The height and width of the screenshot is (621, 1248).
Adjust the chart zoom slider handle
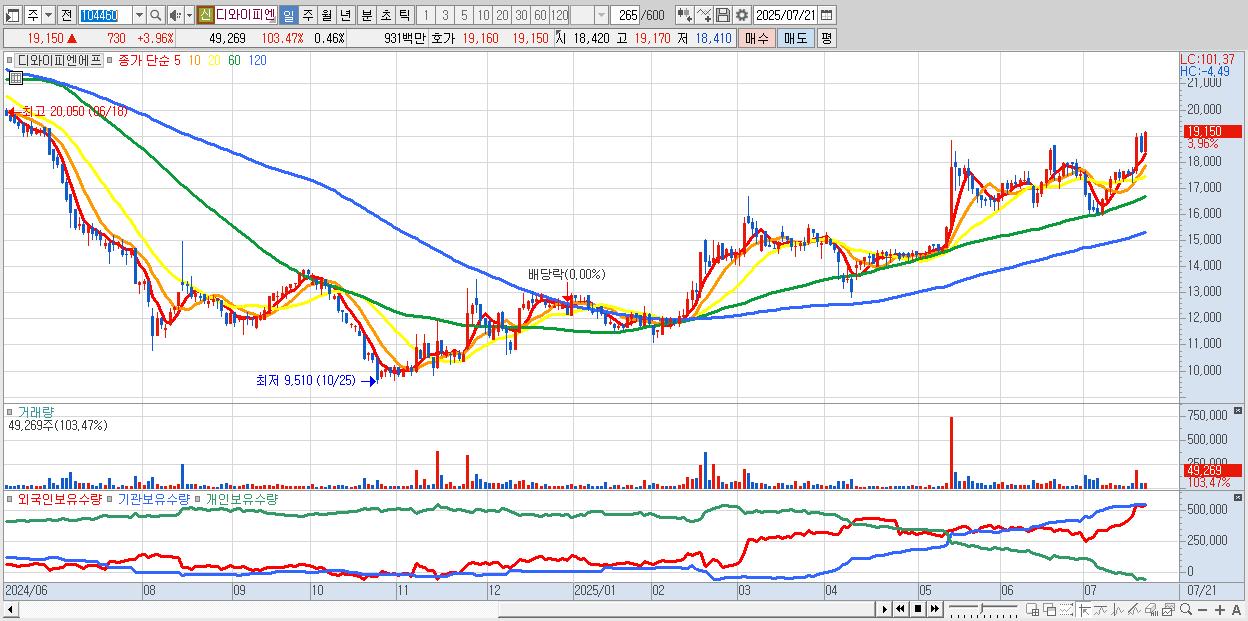pos(981,608)
